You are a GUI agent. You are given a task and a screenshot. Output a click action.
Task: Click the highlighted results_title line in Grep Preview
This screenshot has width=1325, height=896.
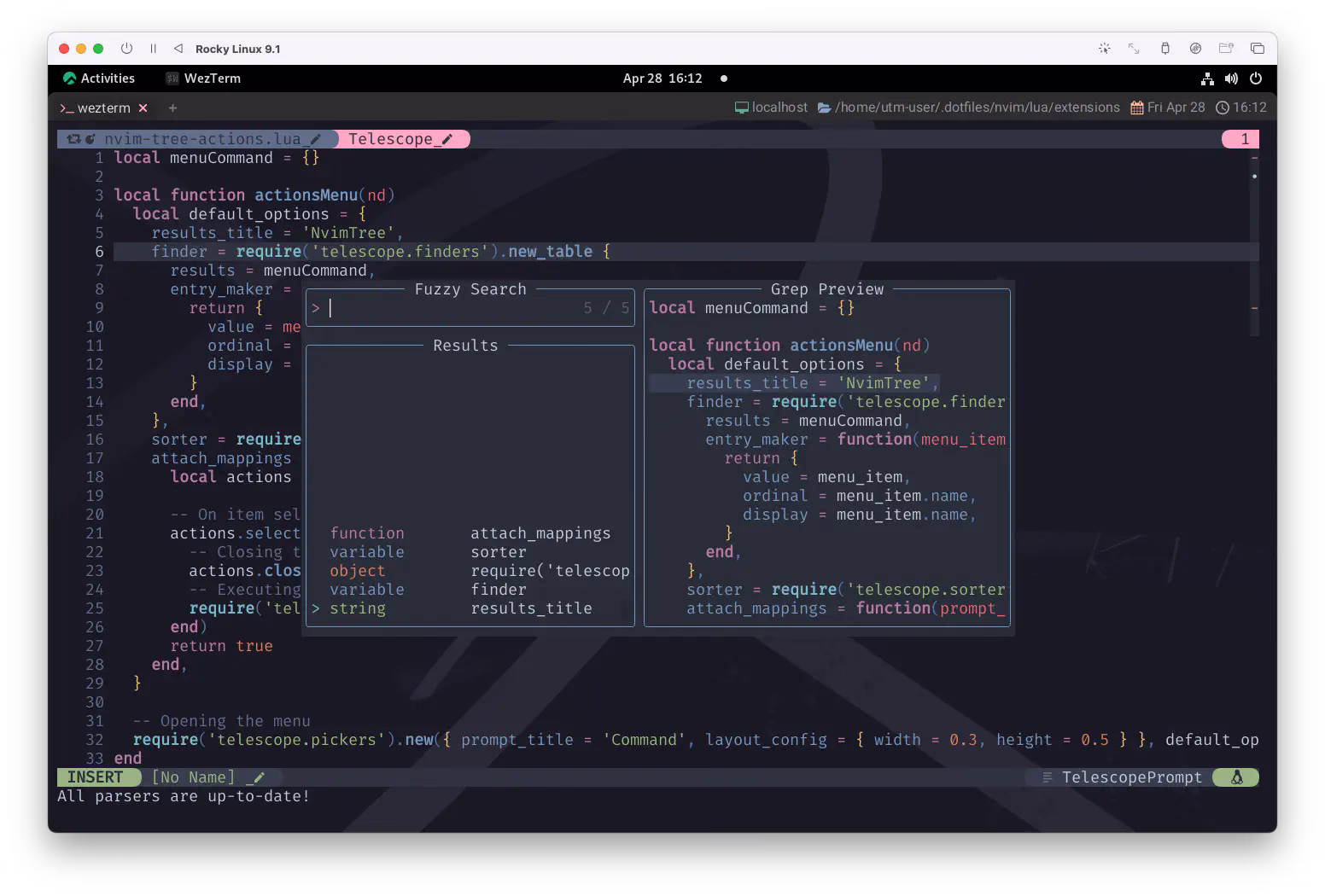click(x=794, y=383)
